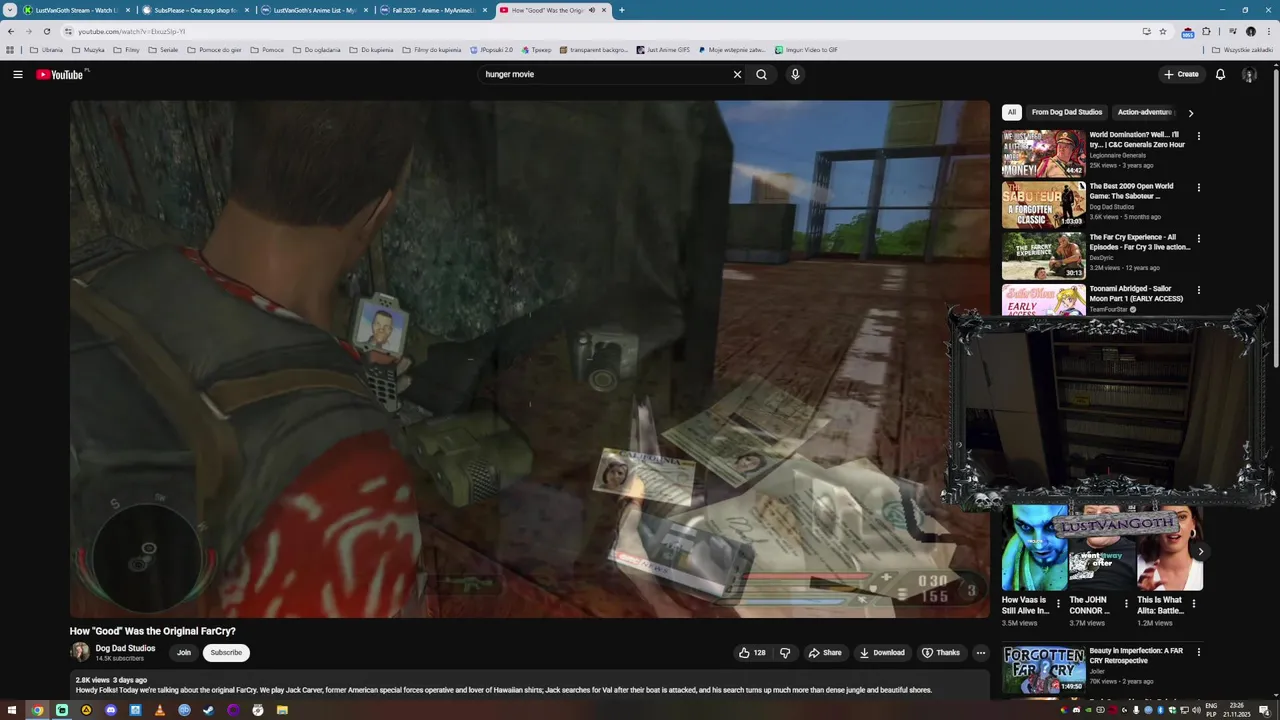Bookmark this page with the star icon

tap(1163, 31)
